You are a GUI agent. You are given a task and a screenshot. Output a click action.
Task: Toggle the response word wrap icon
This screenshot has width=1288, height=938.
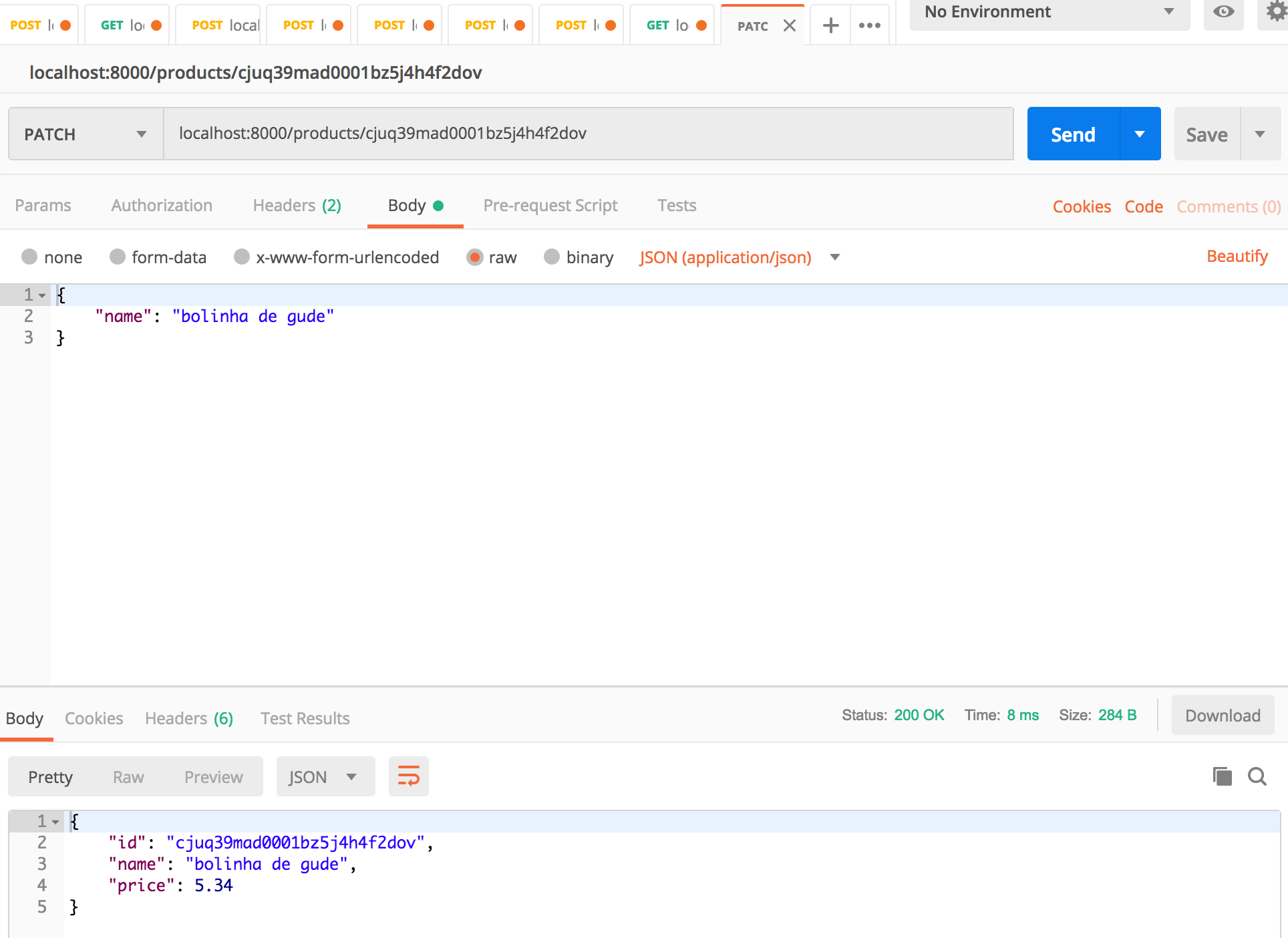tap(408, 776)
